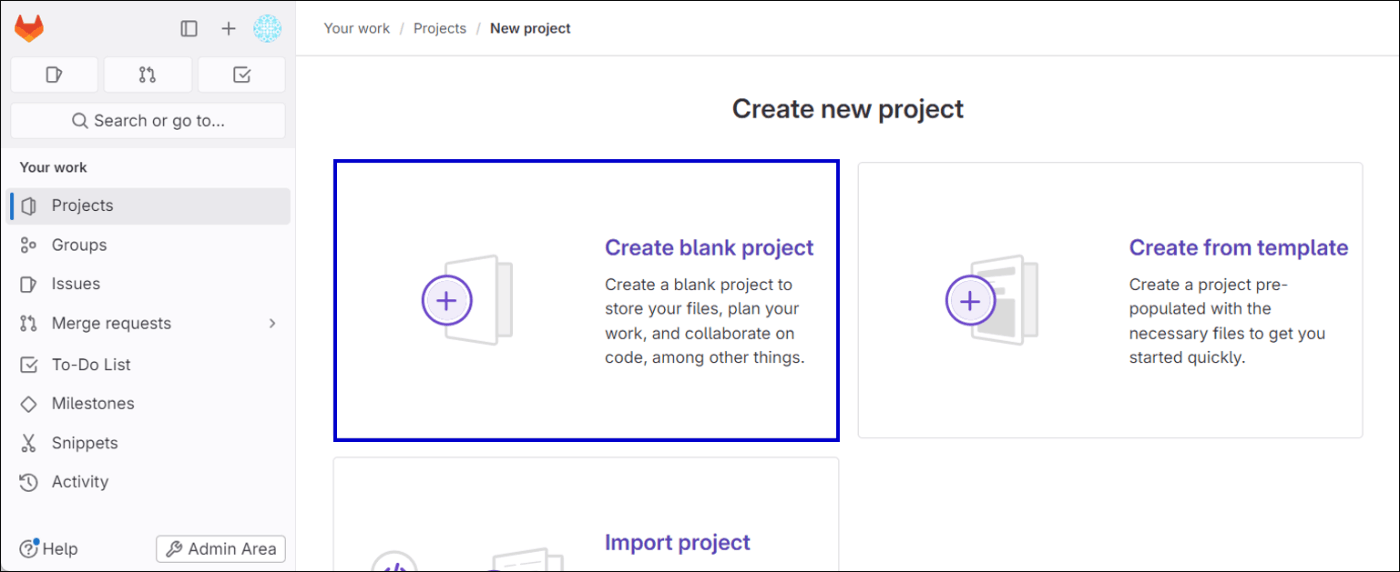Open the Help menu
Screen dimensions: 1400x572
tap(49, 549)
